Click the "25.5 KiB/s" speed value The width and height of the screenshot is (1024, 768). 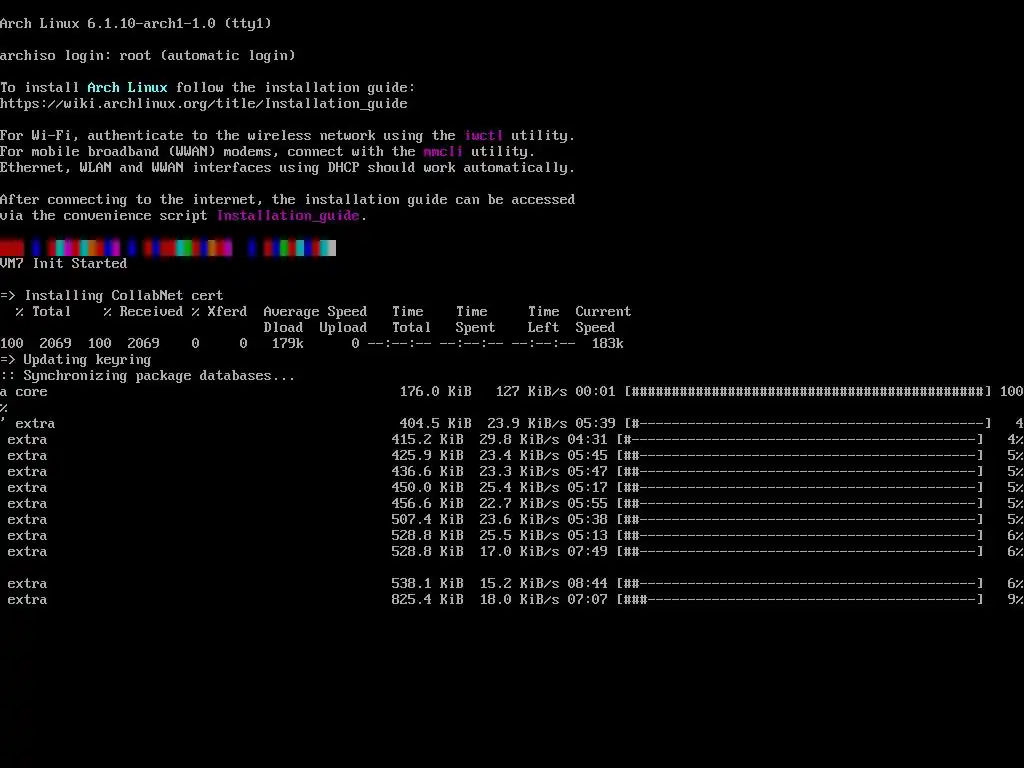[x=519, y=536]
